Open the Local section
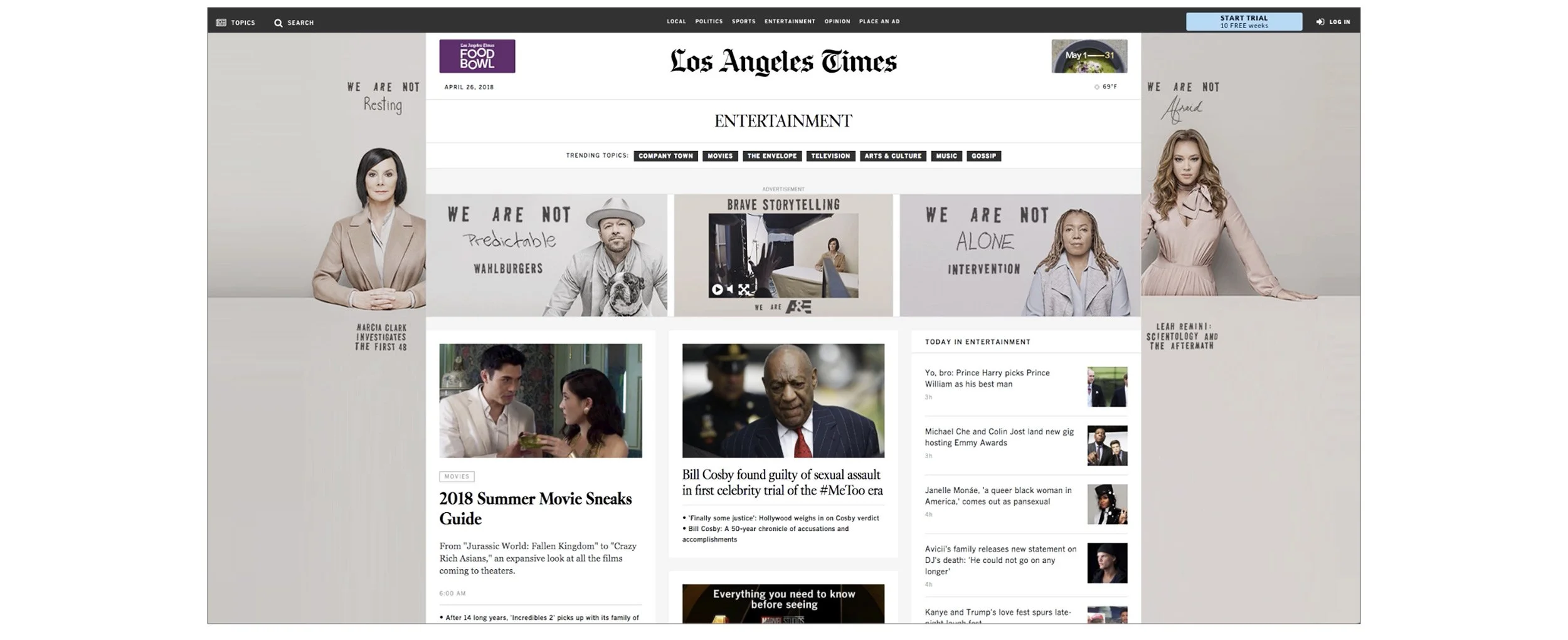The height and width of the screenshot is (640, 1568). (x=676, y=21)
